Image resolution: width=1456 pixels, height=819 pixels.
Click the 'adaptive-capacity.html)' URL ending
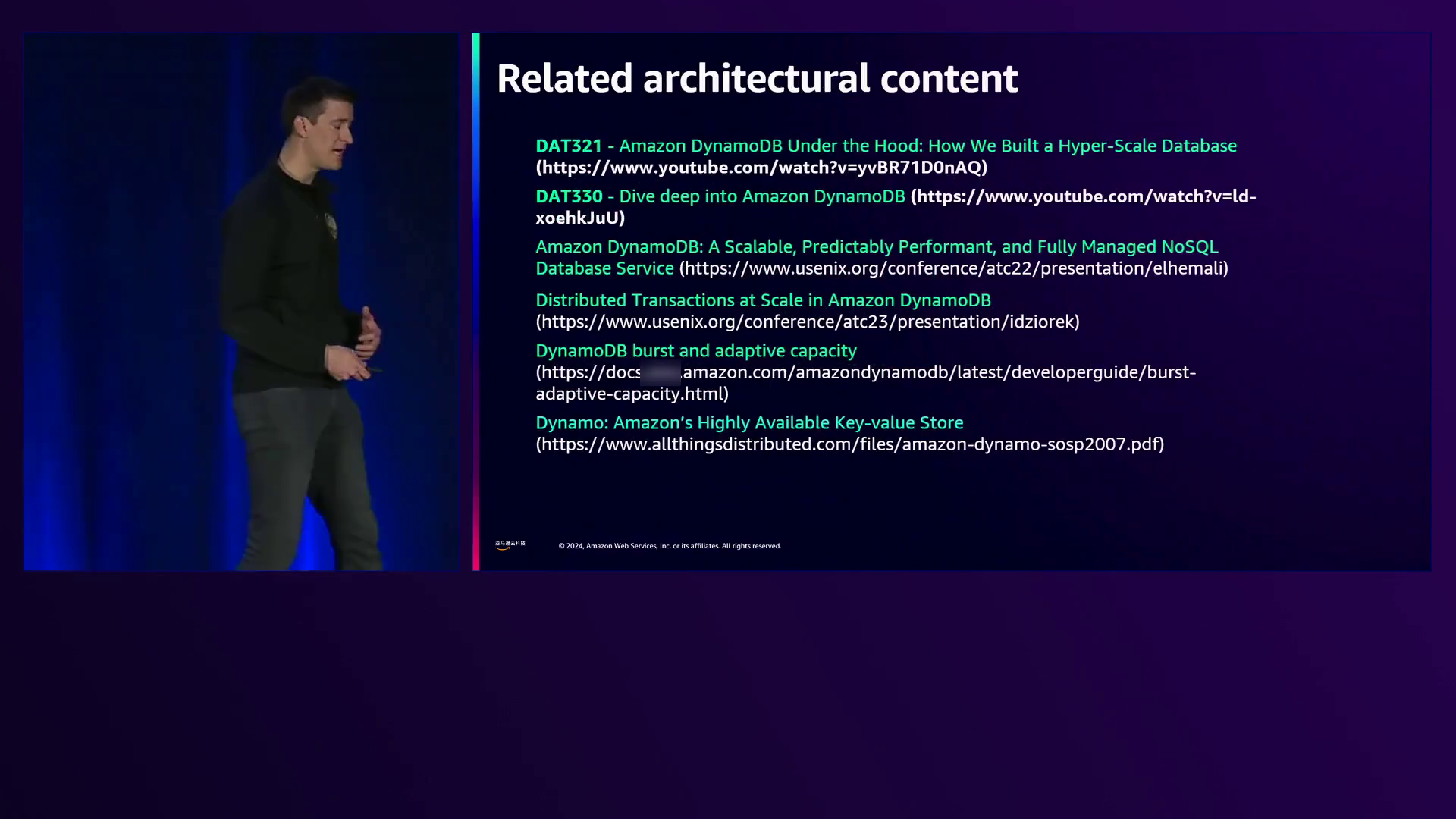click(x=632, y=394)
